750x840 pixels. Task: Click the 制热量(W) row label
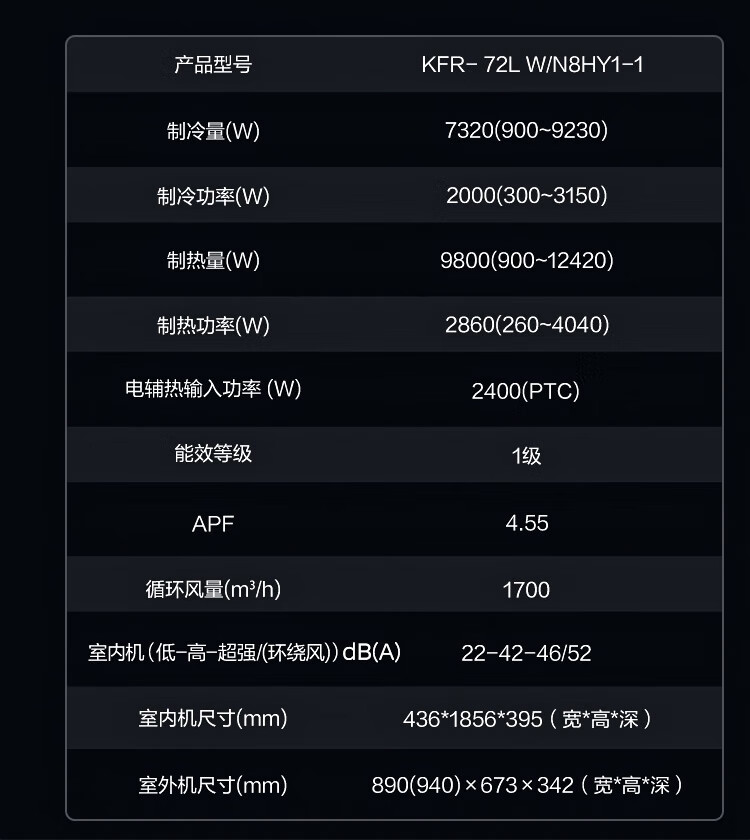pyautogui.click(x=213, y=261)
